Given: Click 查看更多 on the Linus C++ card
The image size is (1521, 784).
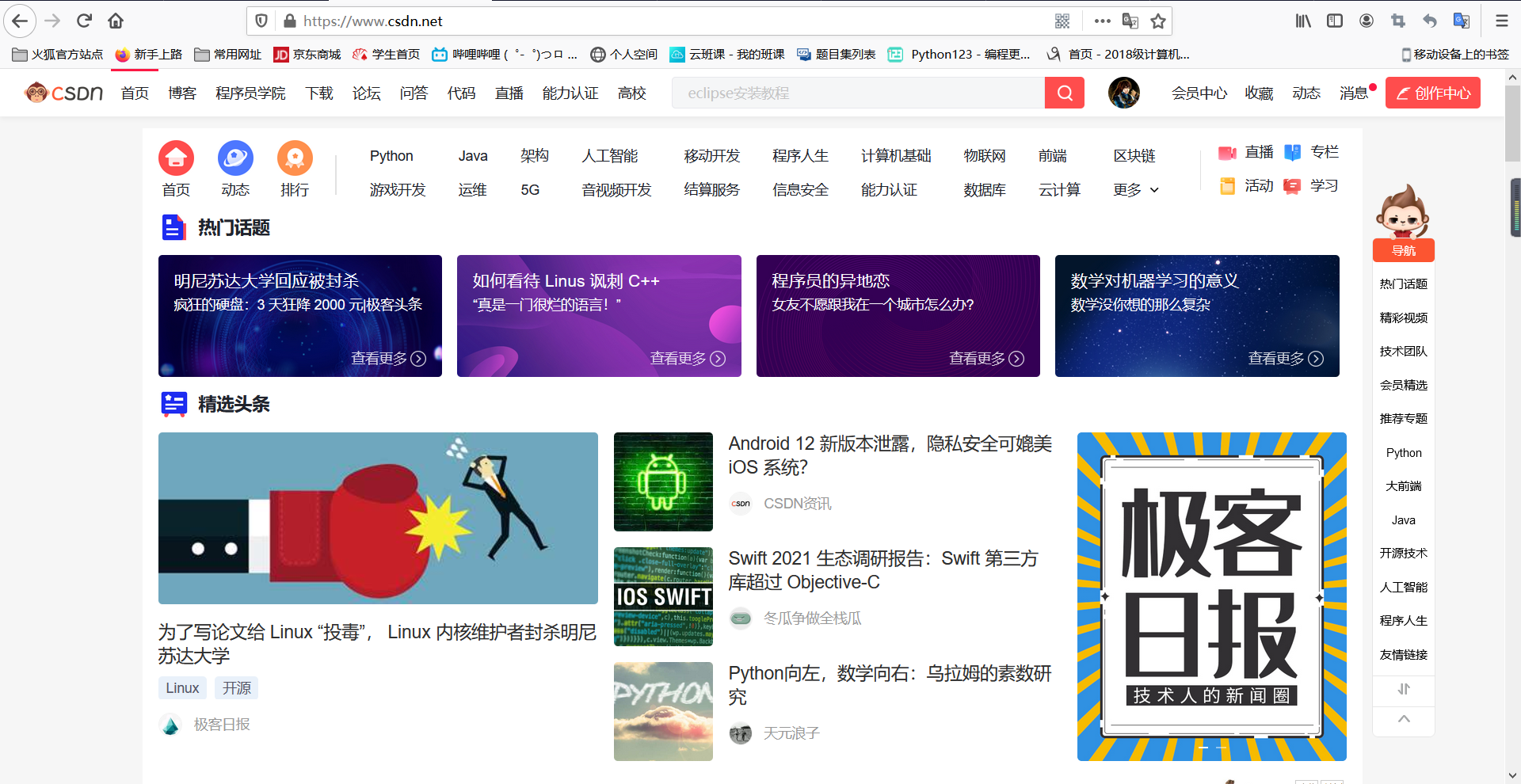Looking at the screenshot, I should tap(688, 359).
